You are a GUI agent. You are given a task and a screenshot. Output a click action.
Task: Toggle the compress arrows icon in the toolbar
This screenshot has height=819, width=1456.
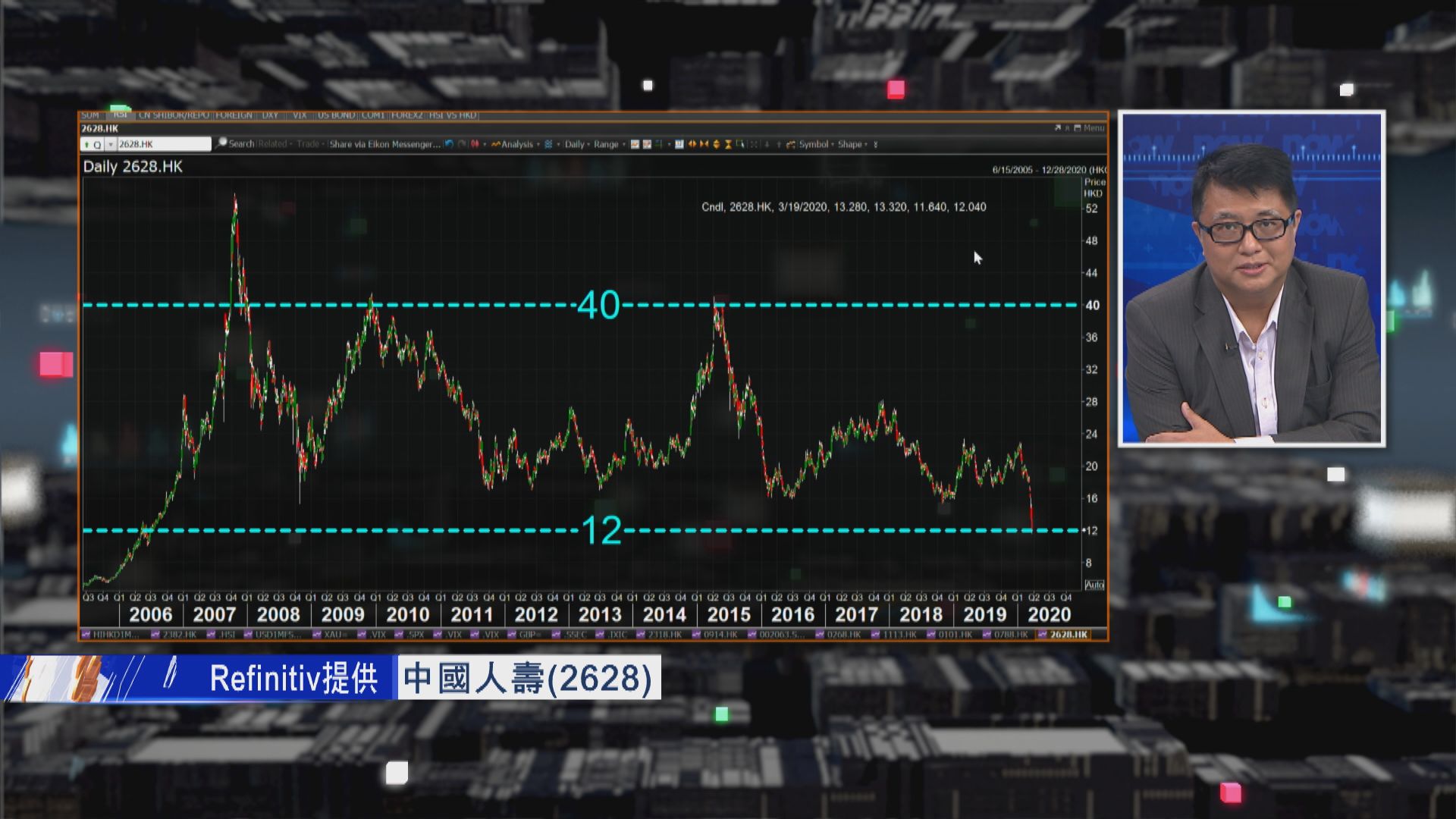[704, 144]
